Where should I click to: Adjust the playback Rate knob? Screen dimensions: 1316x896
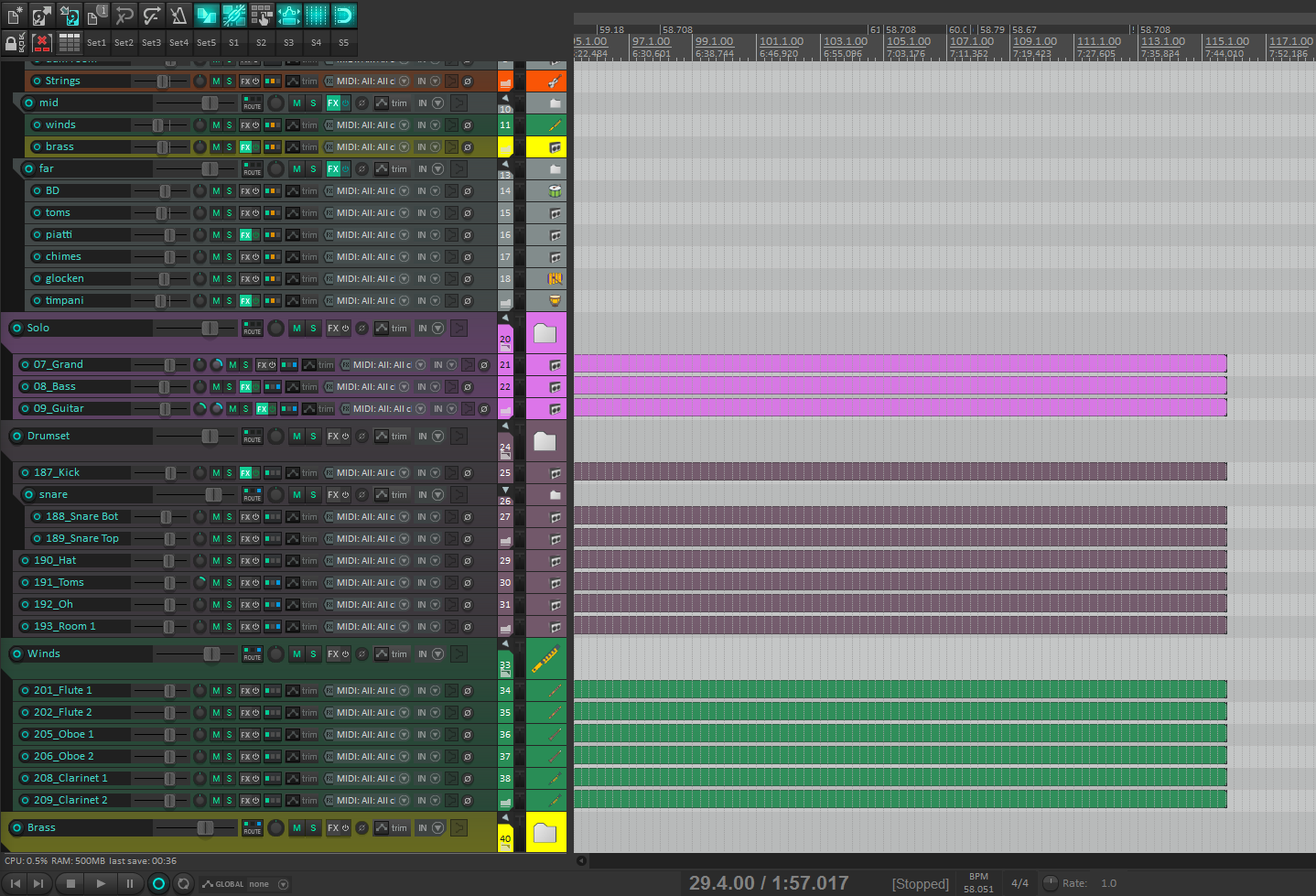tap(1051, 883)
